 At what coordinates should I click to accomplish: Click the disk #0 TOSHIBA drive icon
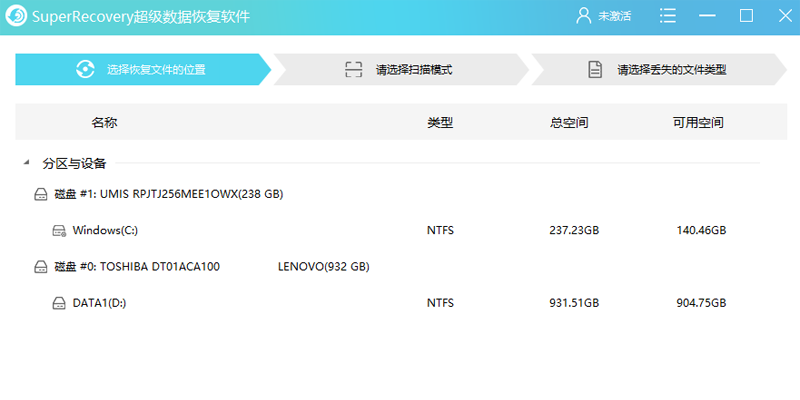point(41,266)
